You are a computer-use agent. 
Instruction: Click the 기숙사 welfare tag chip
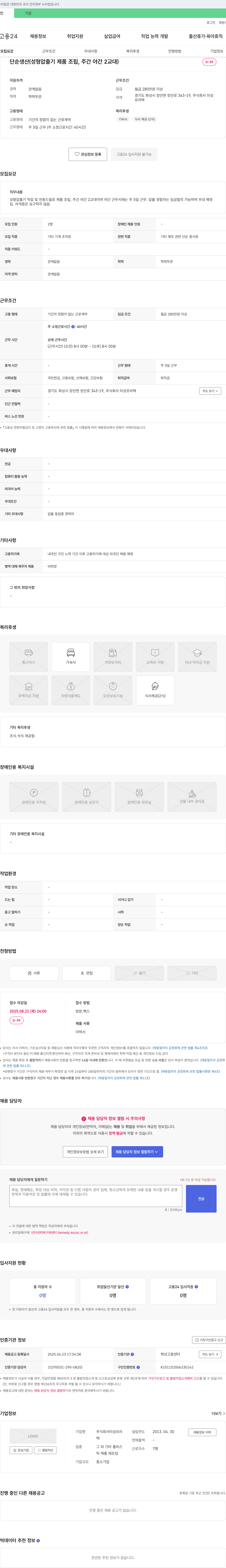coord(123,119)
